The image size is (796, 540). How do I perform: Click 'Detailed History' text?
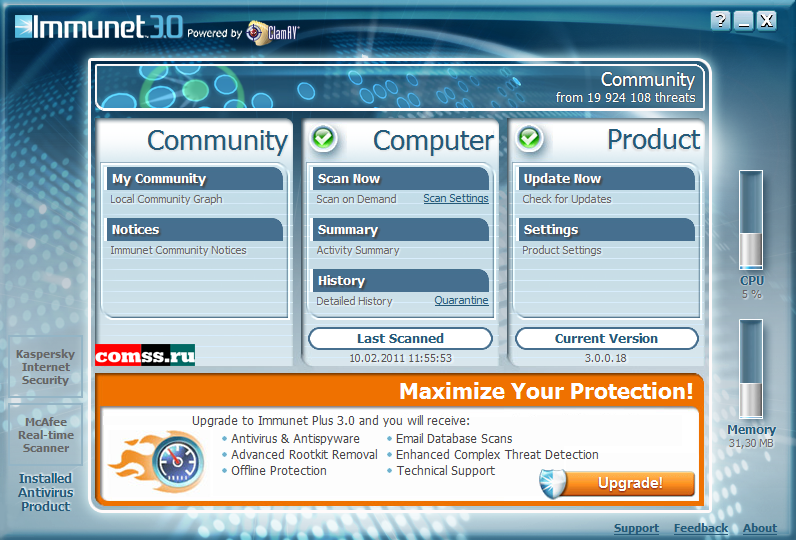(354, 301)
